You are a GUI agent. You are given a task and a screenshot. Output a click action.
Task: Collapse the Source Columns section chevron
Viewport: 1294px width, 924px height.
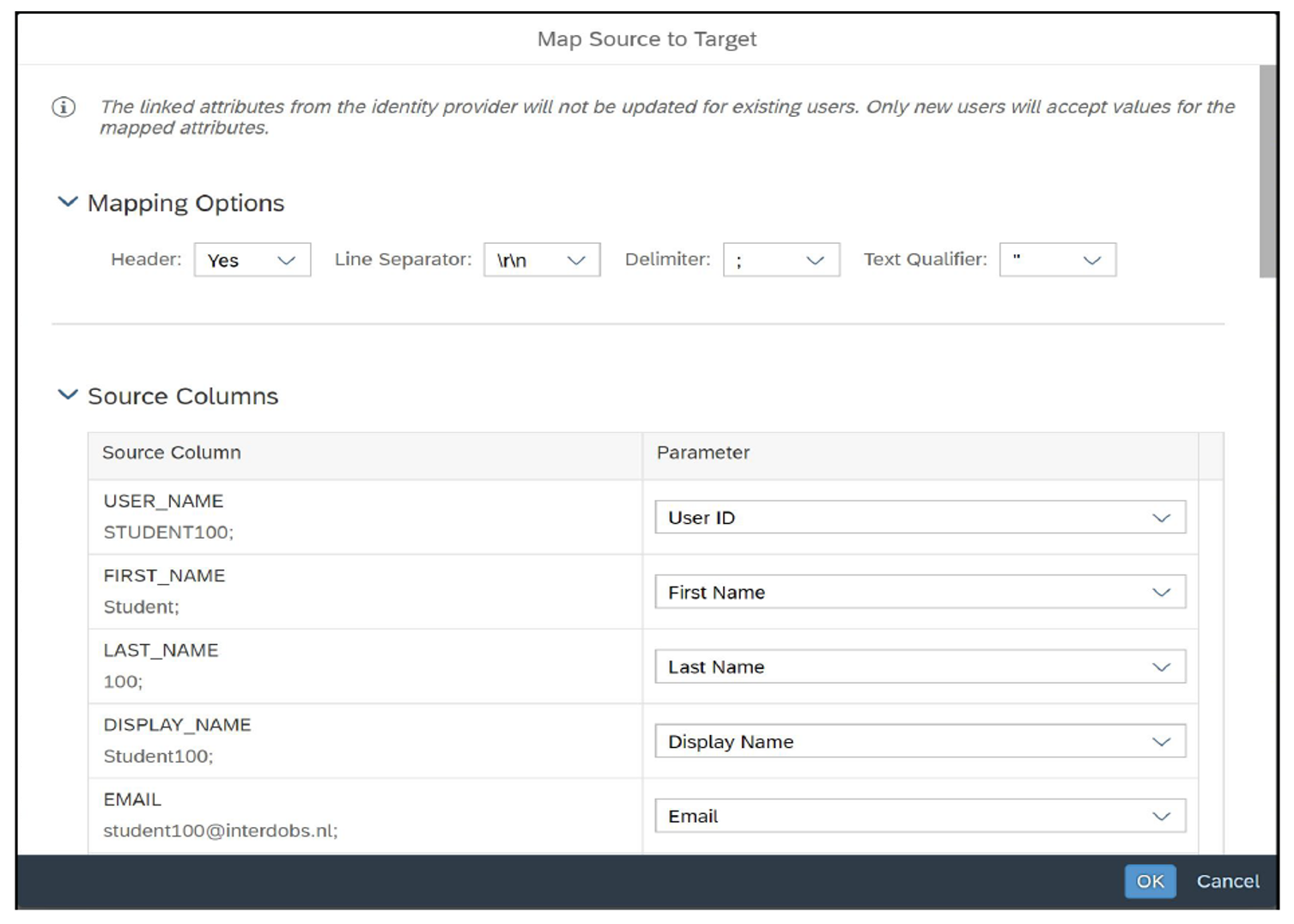click(67, 395)
